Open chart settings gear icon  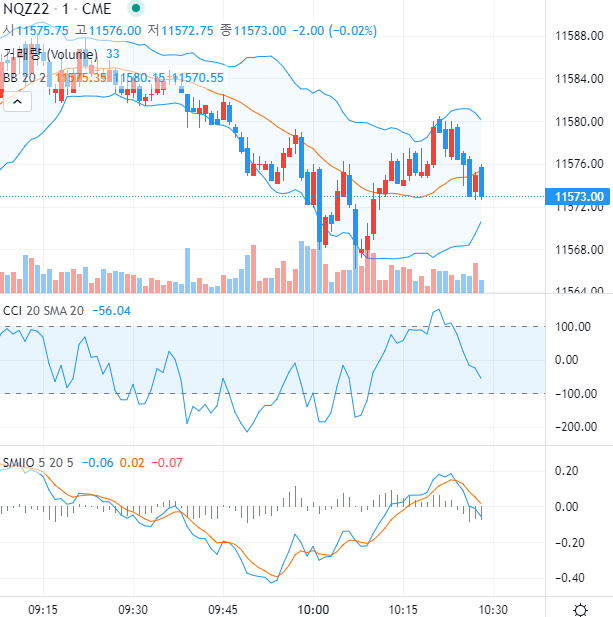(580, 609)
